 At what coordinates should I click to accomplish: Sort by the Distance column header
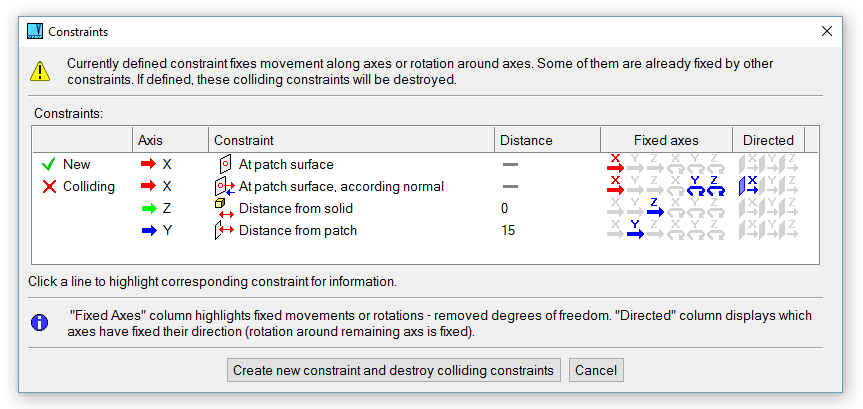point(526,140)
